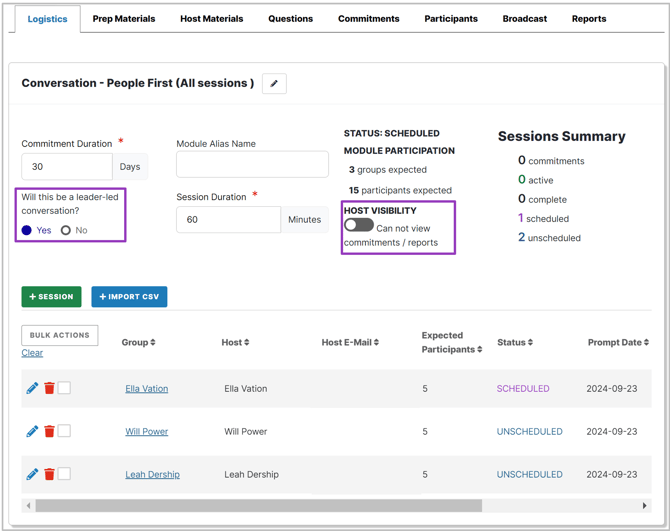Edit the Will Power session row
The height and width of the screenshot is (531, 670).
tap(32, 431)
